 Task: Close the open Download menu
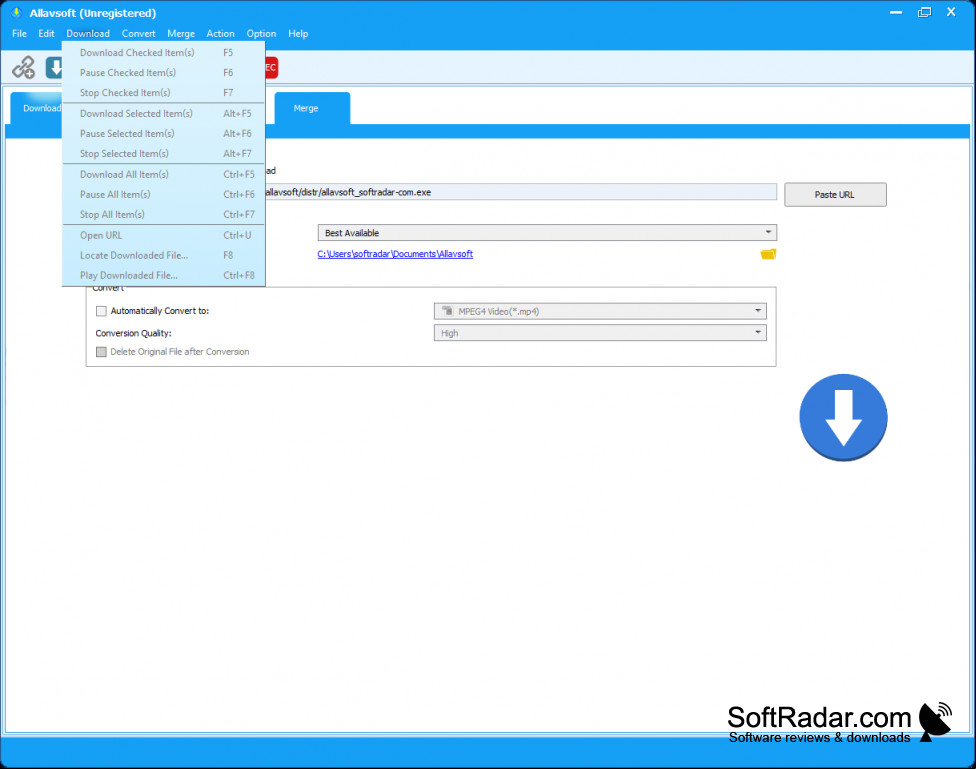click(88, 34)
